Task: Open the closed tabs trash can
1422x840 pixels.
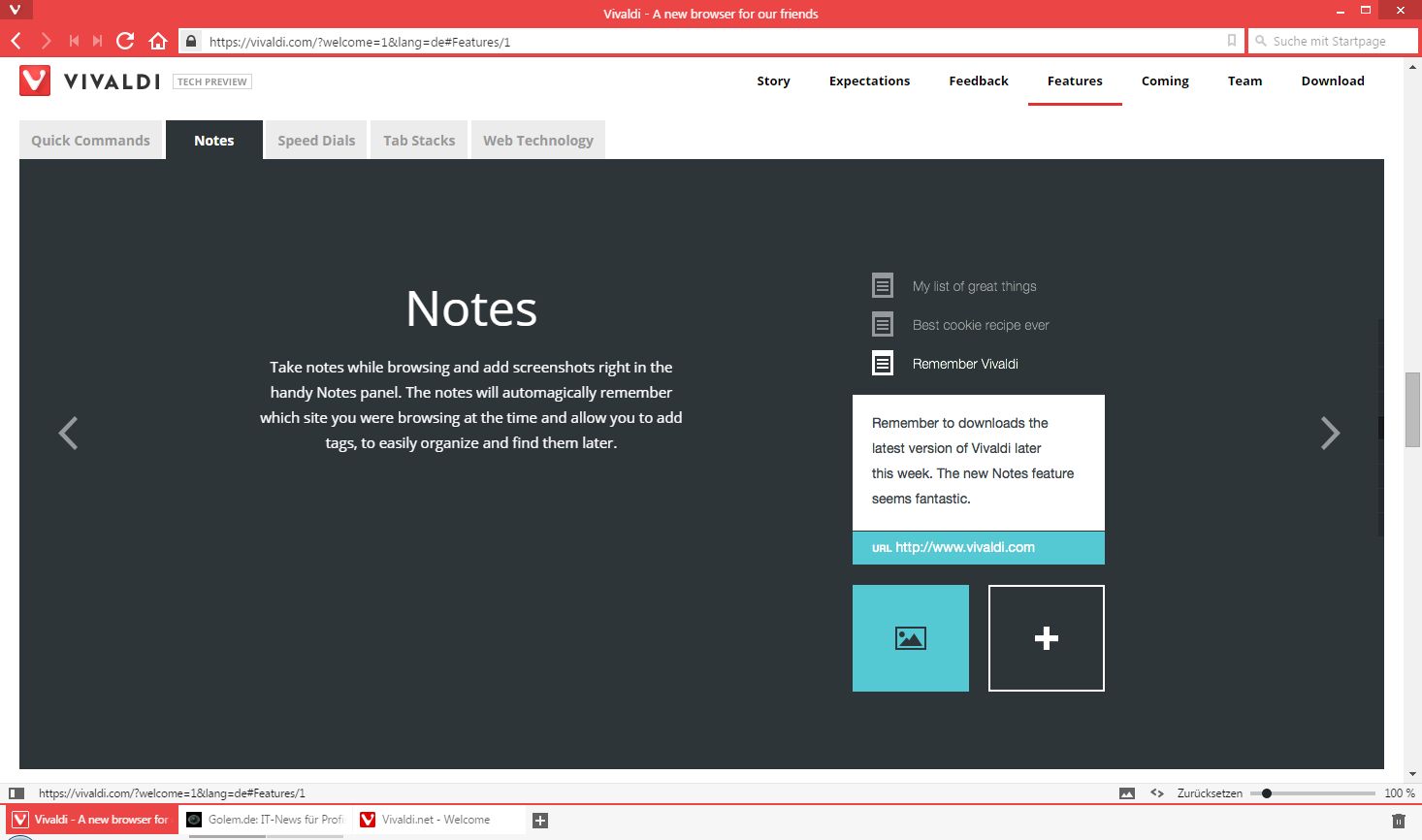Action: [x=1398, y=821]
